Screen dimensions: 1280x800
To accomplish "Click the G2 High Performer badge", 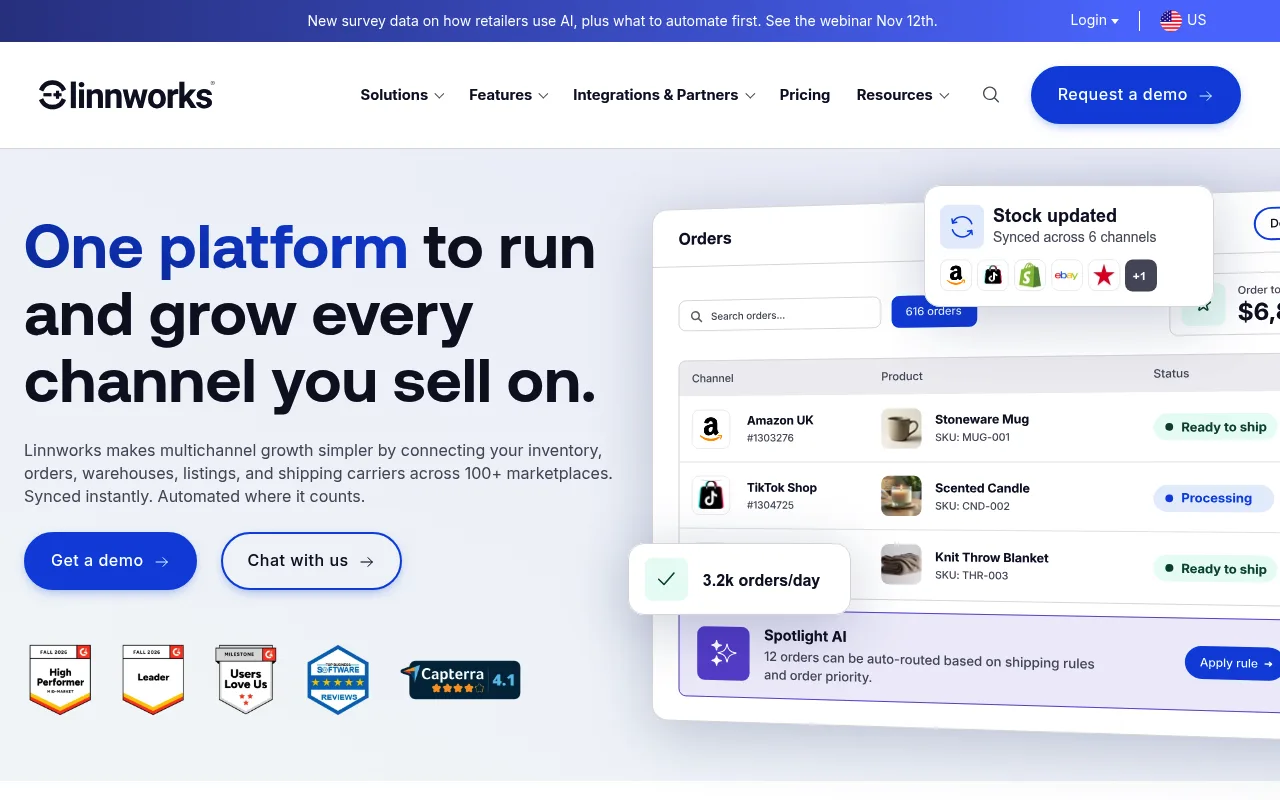I will [x=60, y=679].
